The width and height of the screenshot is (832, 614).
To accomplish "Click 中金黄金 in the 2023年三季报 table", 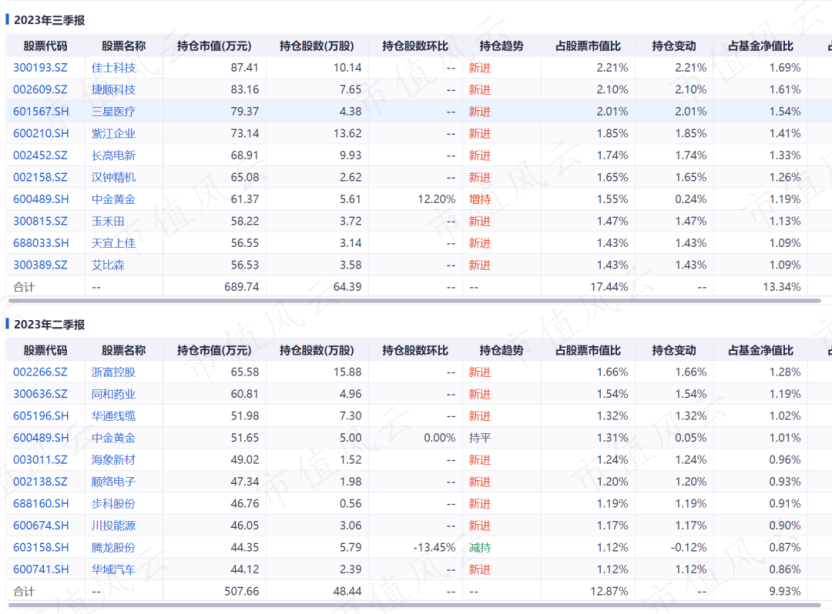I will [x=114, y=199].
